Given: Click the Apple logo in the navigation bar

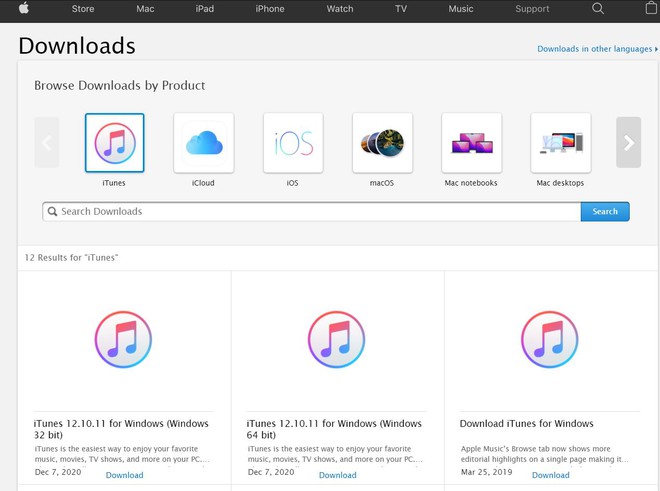Looking at the screenshot, I should [x=24, y=8].
